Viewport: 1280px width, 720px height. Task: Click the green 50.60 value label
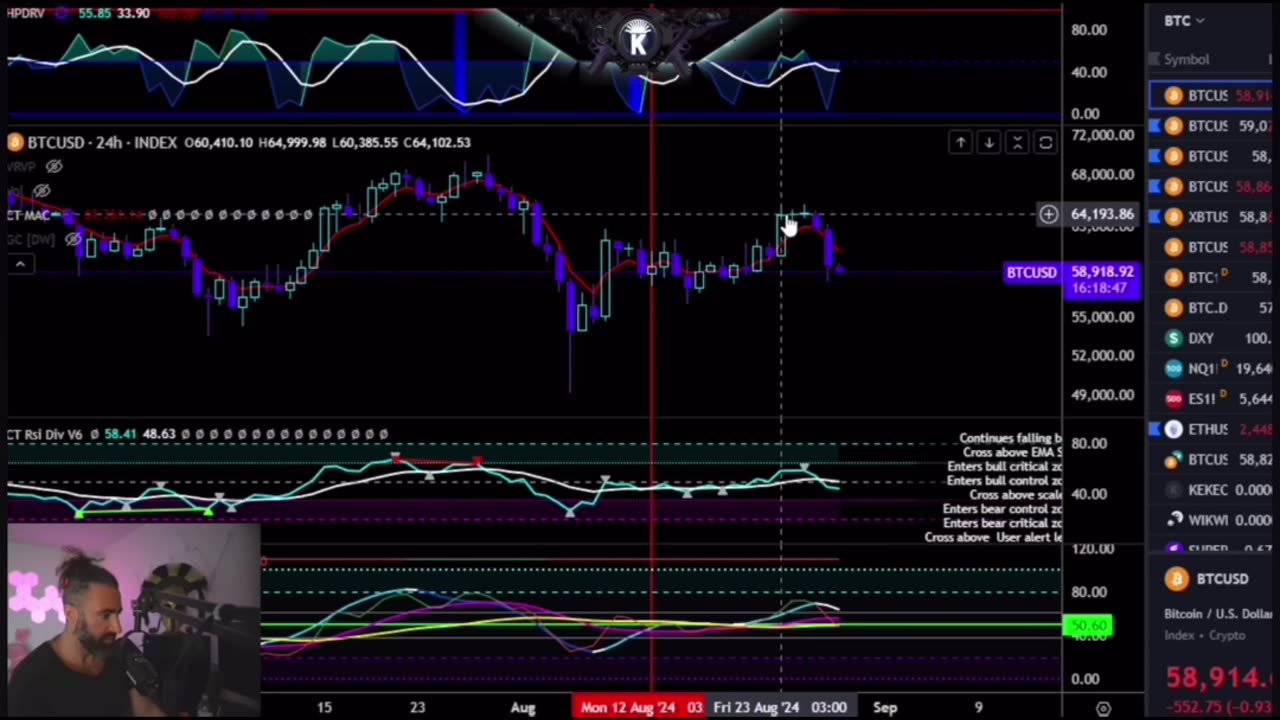(x=1088, y=626)
